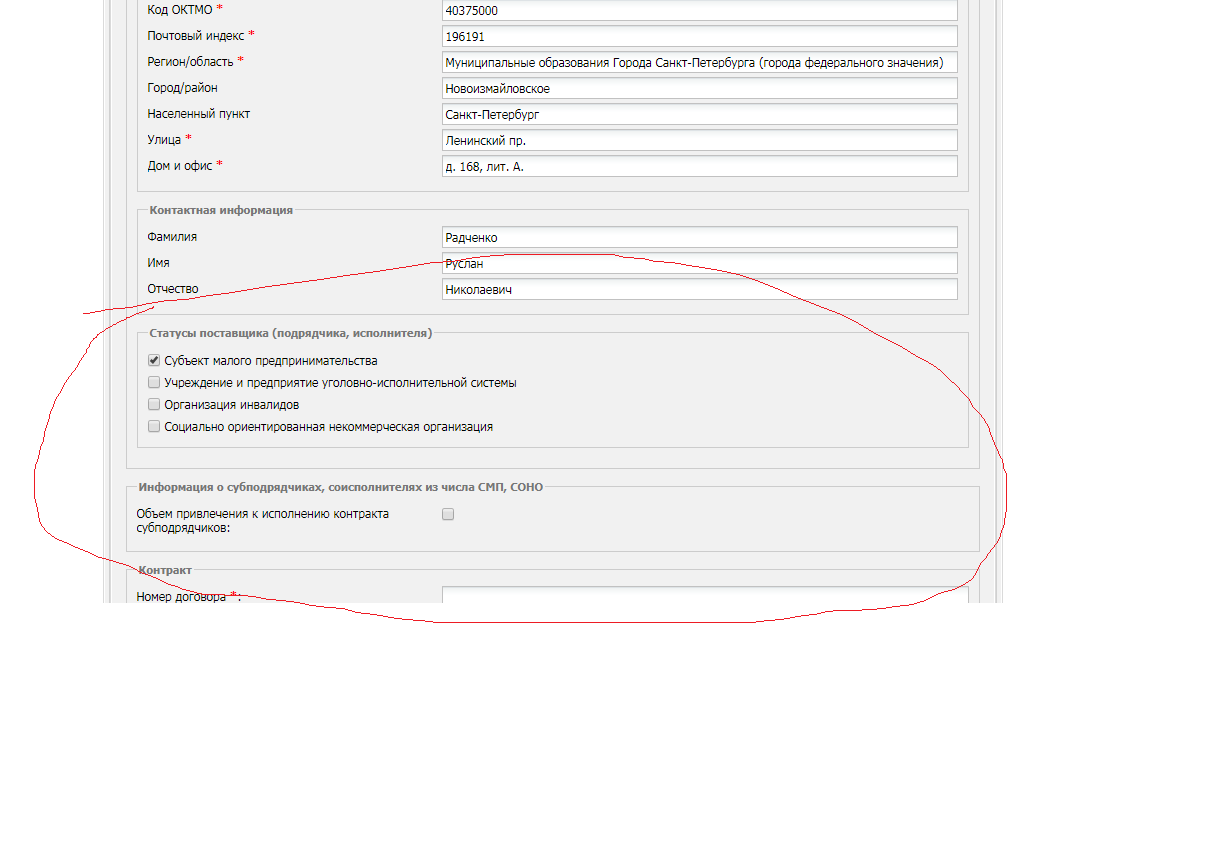Click Объем привлечения к исполнению контракта label
1216x852 pixels.
pos(263,521)
